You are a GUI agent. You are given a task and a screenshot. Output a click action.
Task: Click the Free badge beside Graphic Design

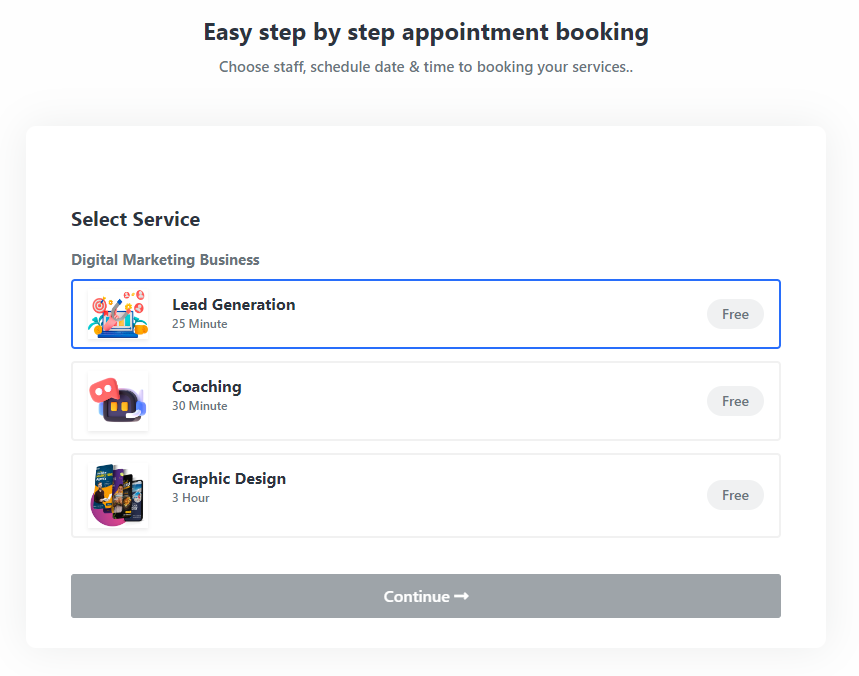pos(735,495)
